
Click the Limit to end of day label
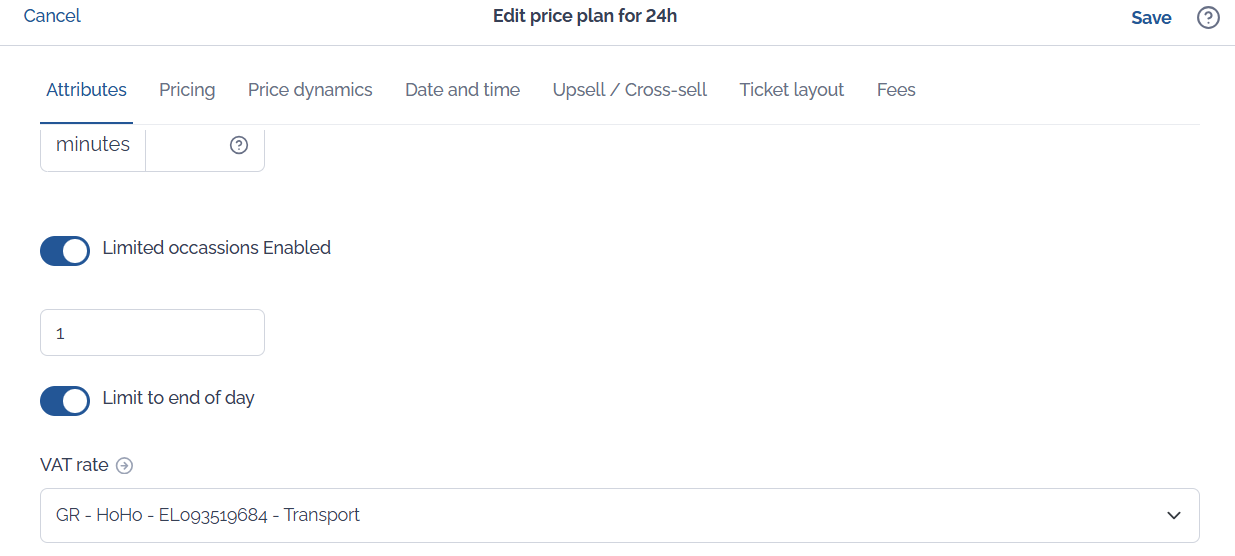(x=179, y=398)
